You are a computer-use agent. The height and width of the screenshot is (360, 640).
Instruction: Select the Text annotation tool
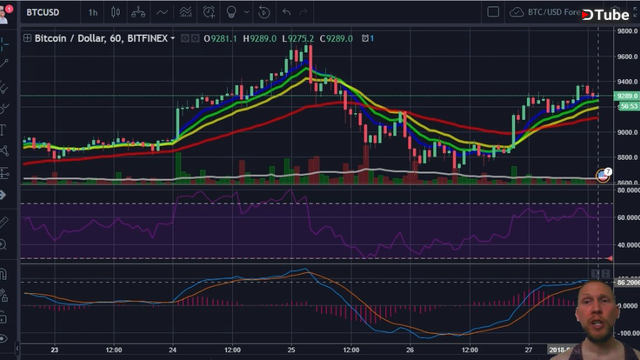point(3,130)
